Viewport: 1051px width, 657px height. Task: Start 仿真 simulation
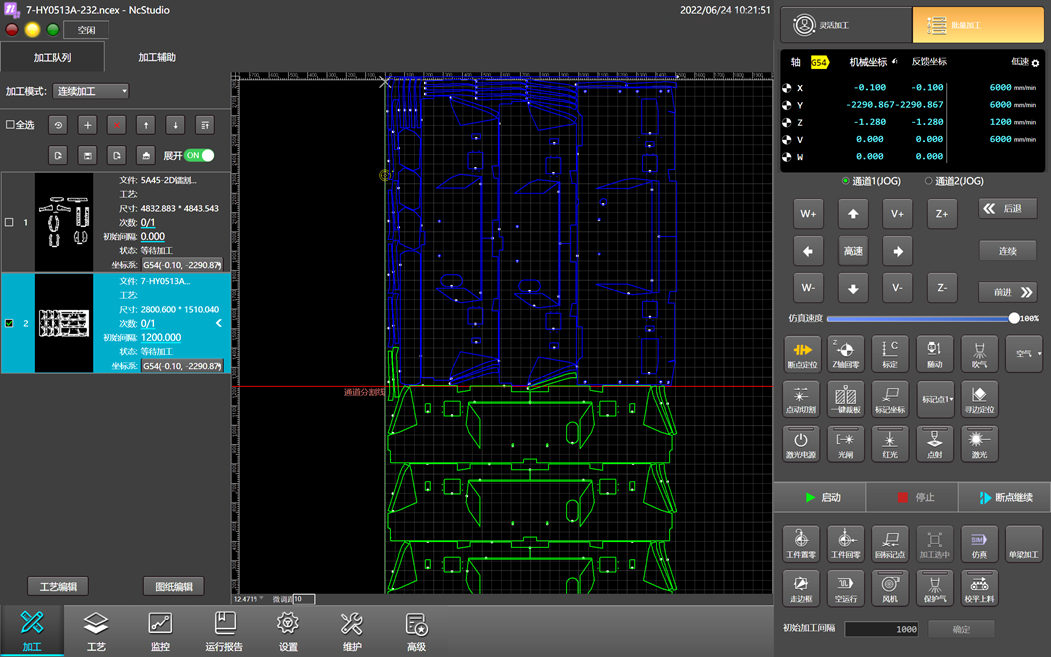978,543
